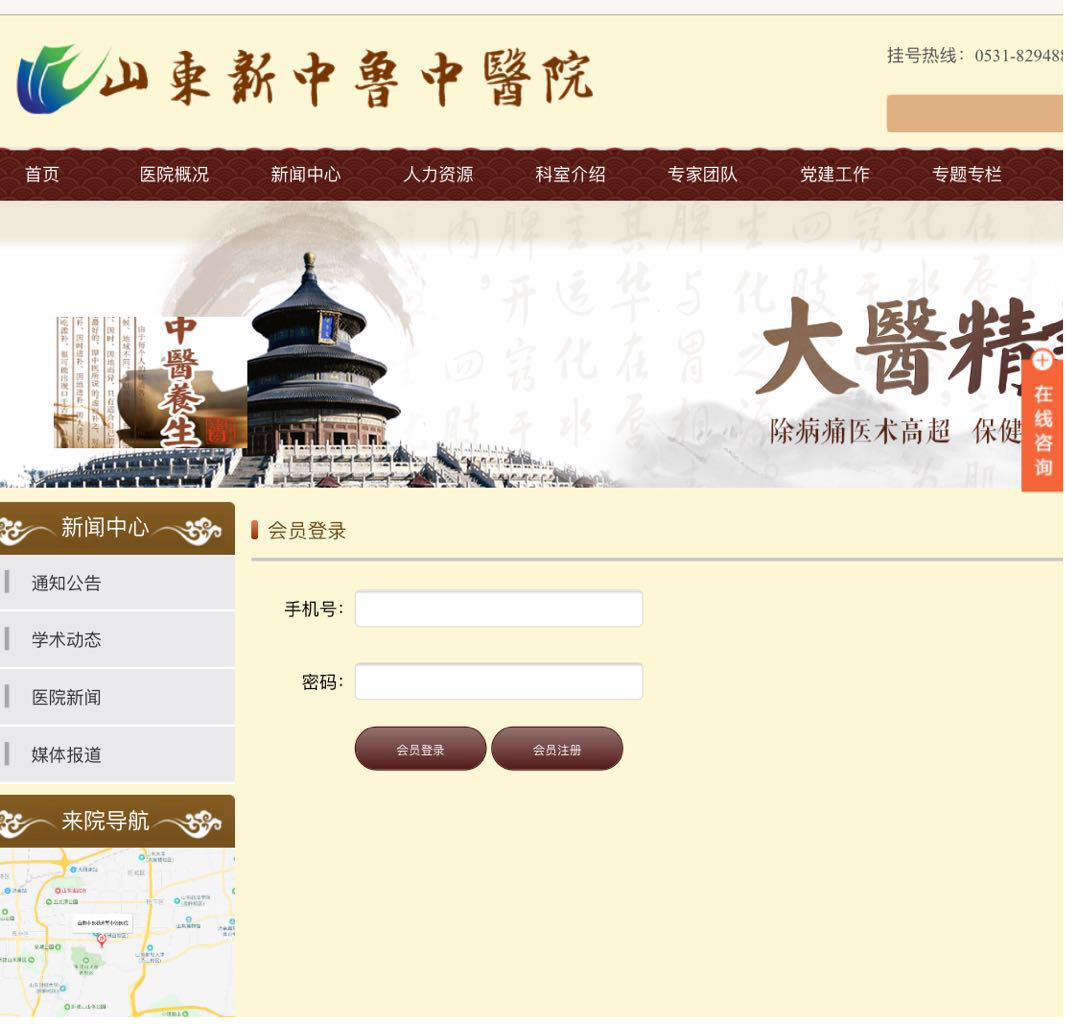The width and height of the screenshot is (1065, 1024).
Task: Select 媒体报道 from the sidebar list
Action: click(x=66, y=755)
